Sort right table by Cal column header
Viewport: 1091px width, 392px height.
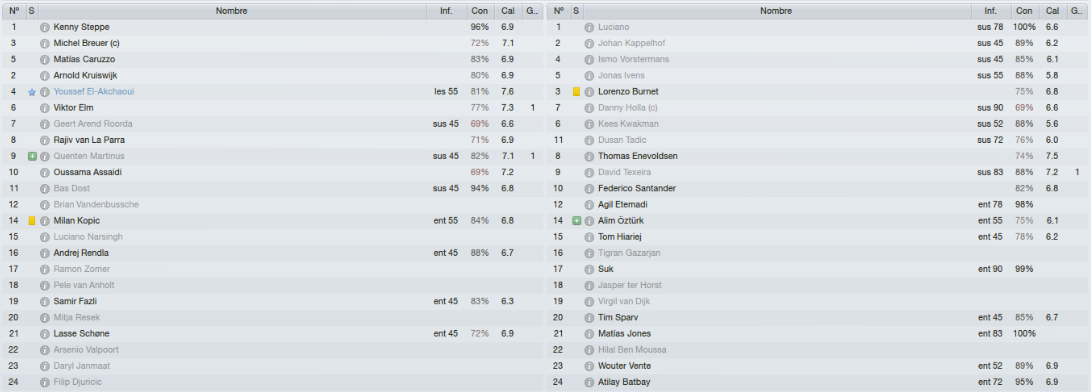[1051, 11]
